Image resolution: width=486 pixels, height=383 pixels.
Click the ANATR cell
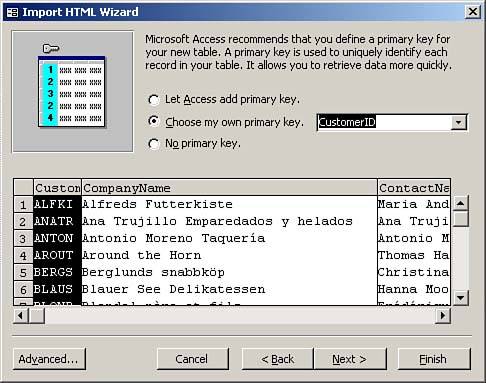[57, 221]
